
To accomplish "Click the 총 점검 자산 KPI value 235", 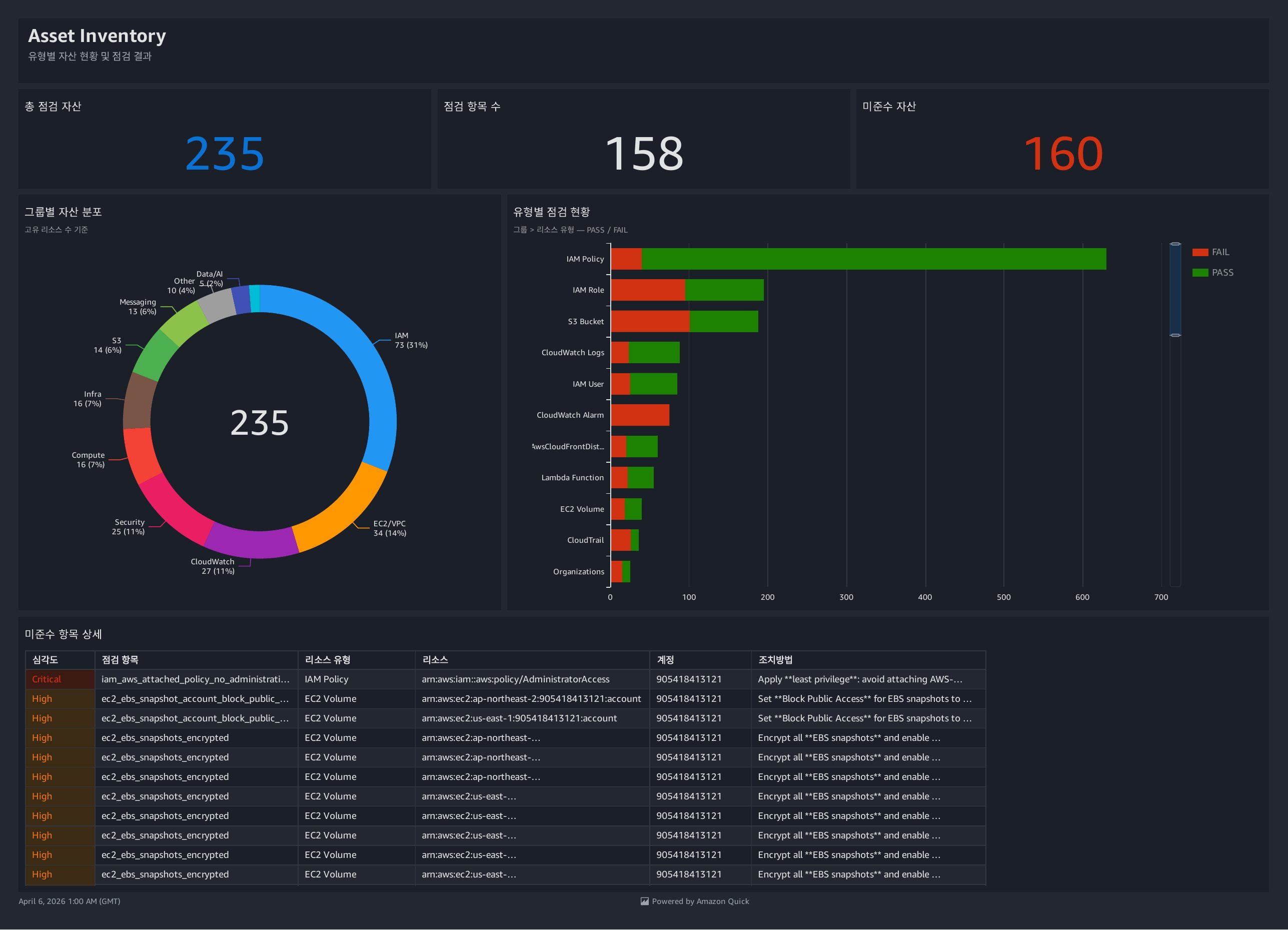I will click(x=225, y=154).
